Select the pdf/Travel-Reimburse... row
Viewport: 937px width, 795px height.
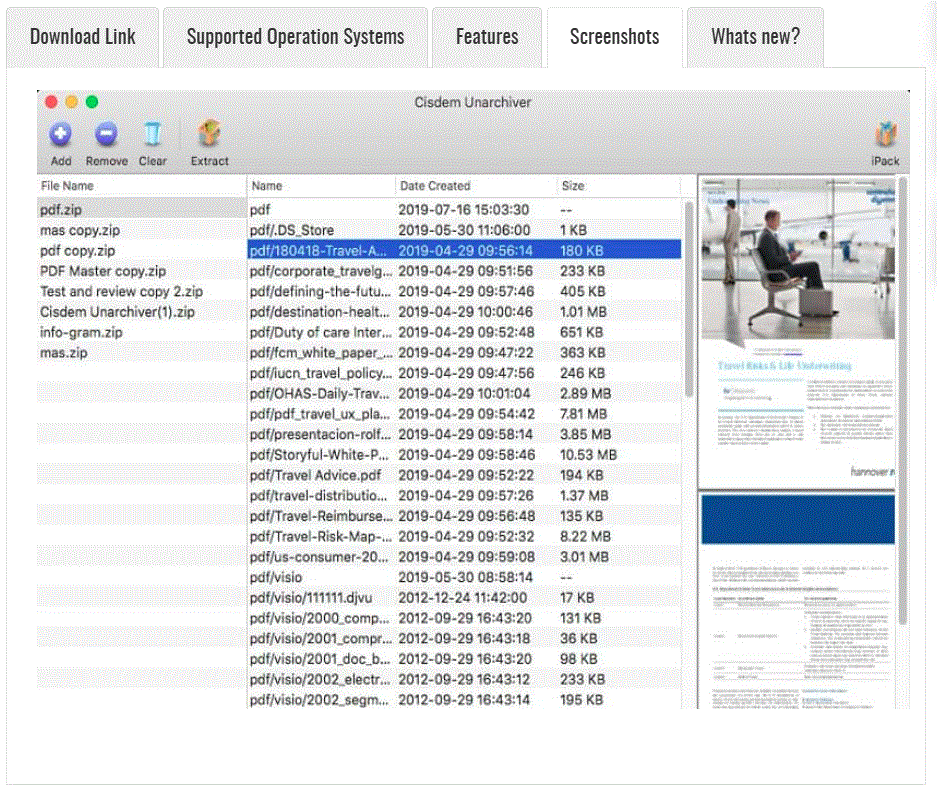click(x=464, y=516)
